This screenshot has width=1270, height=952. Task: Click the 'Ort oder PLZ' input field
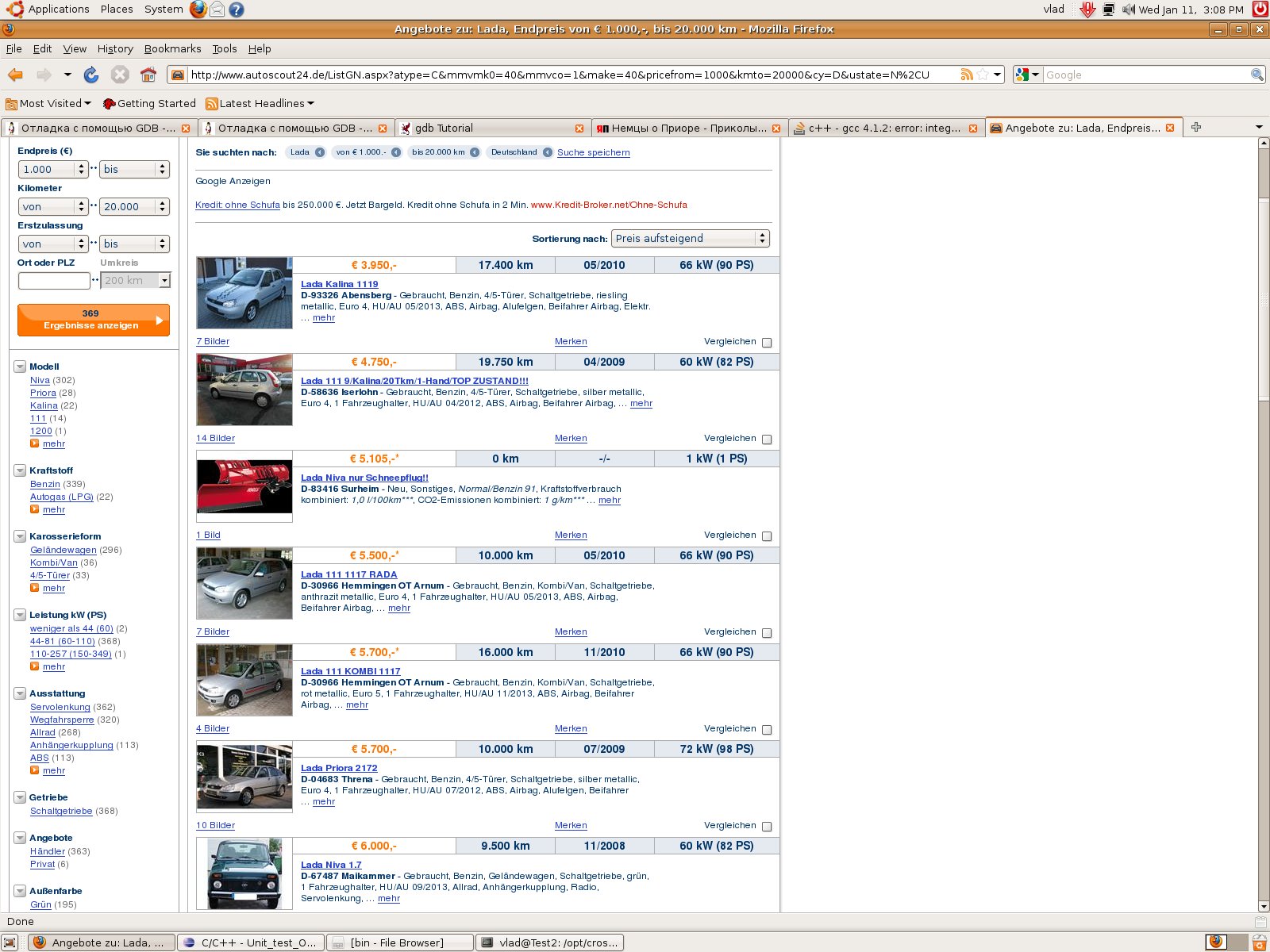tap(54, 280)
